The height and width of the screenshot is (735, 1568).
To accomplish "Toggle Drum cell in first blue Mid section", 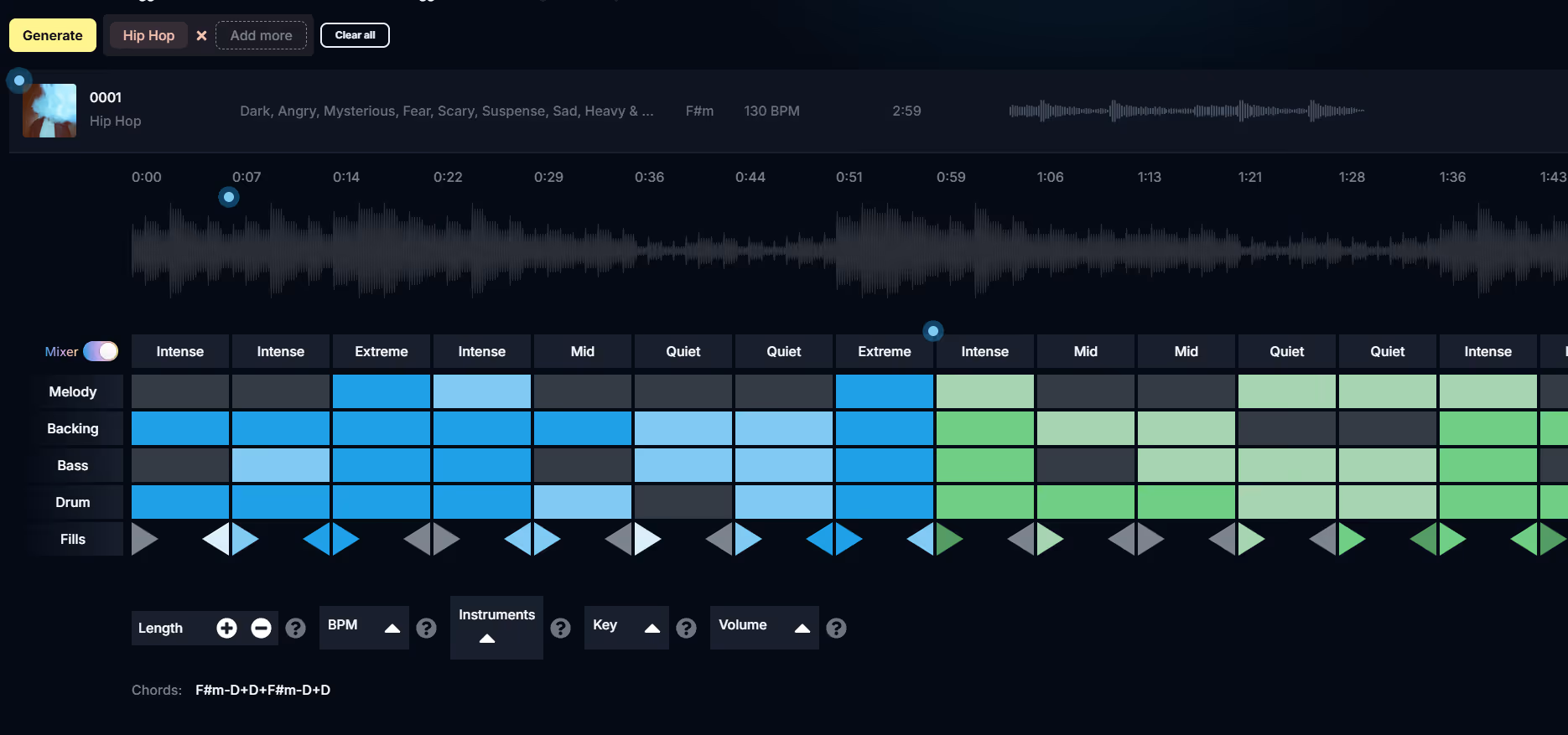I will click(583, 502).
